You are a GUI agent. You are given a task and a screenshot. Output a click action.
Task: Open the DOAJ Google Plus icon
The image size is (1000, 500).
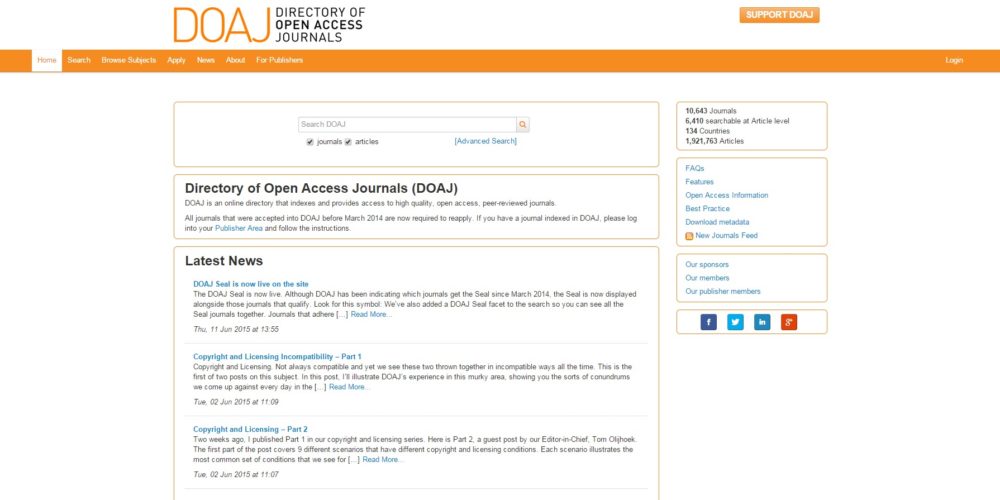click(x=789, y=322)
